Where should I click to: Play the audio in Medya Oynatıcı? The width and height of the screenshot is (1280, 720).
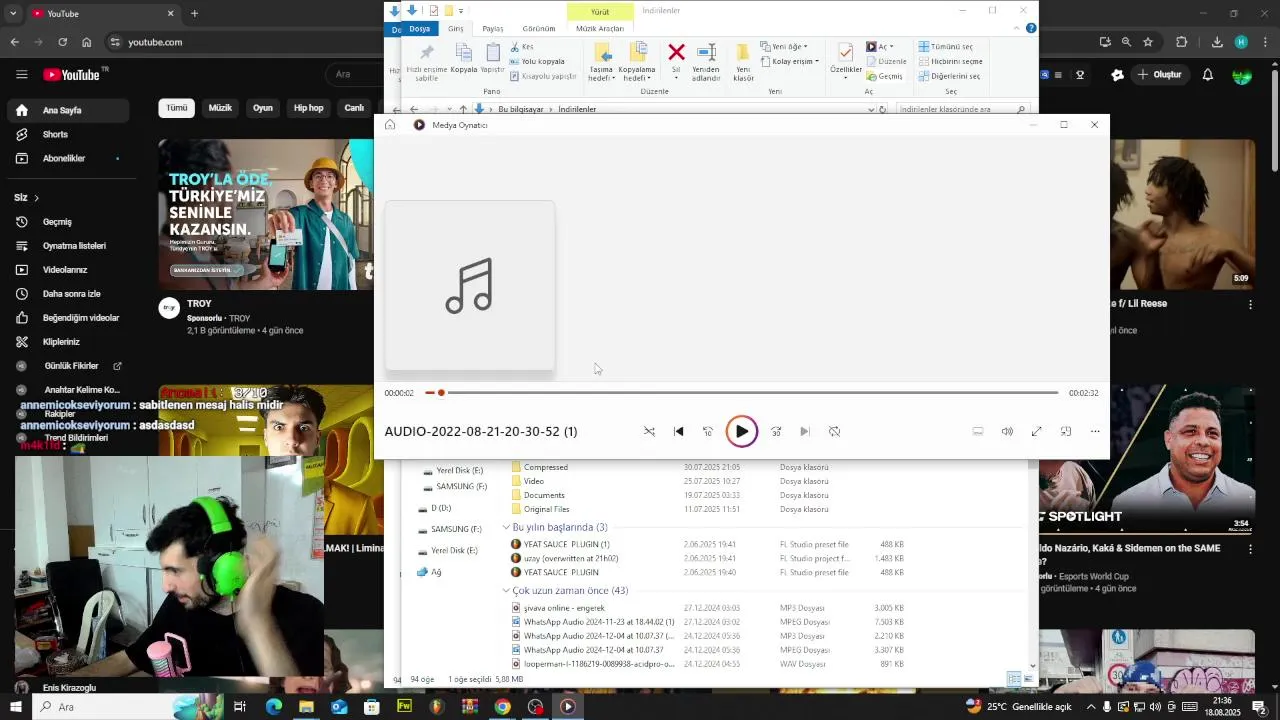741,431
